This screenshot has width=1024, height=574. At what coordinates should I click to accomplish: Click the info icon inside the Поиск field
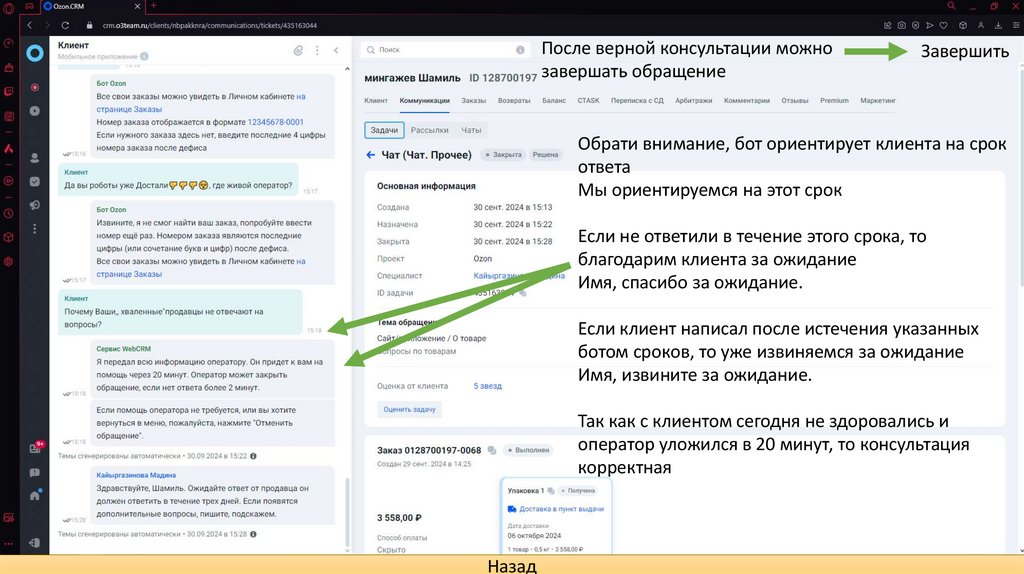[520, 50]
